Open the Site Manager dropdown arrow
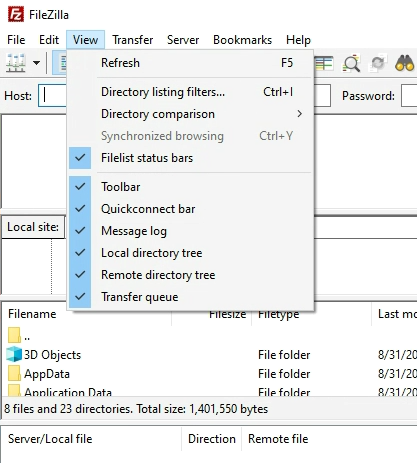The image size is (417, 463). point(36,63)
